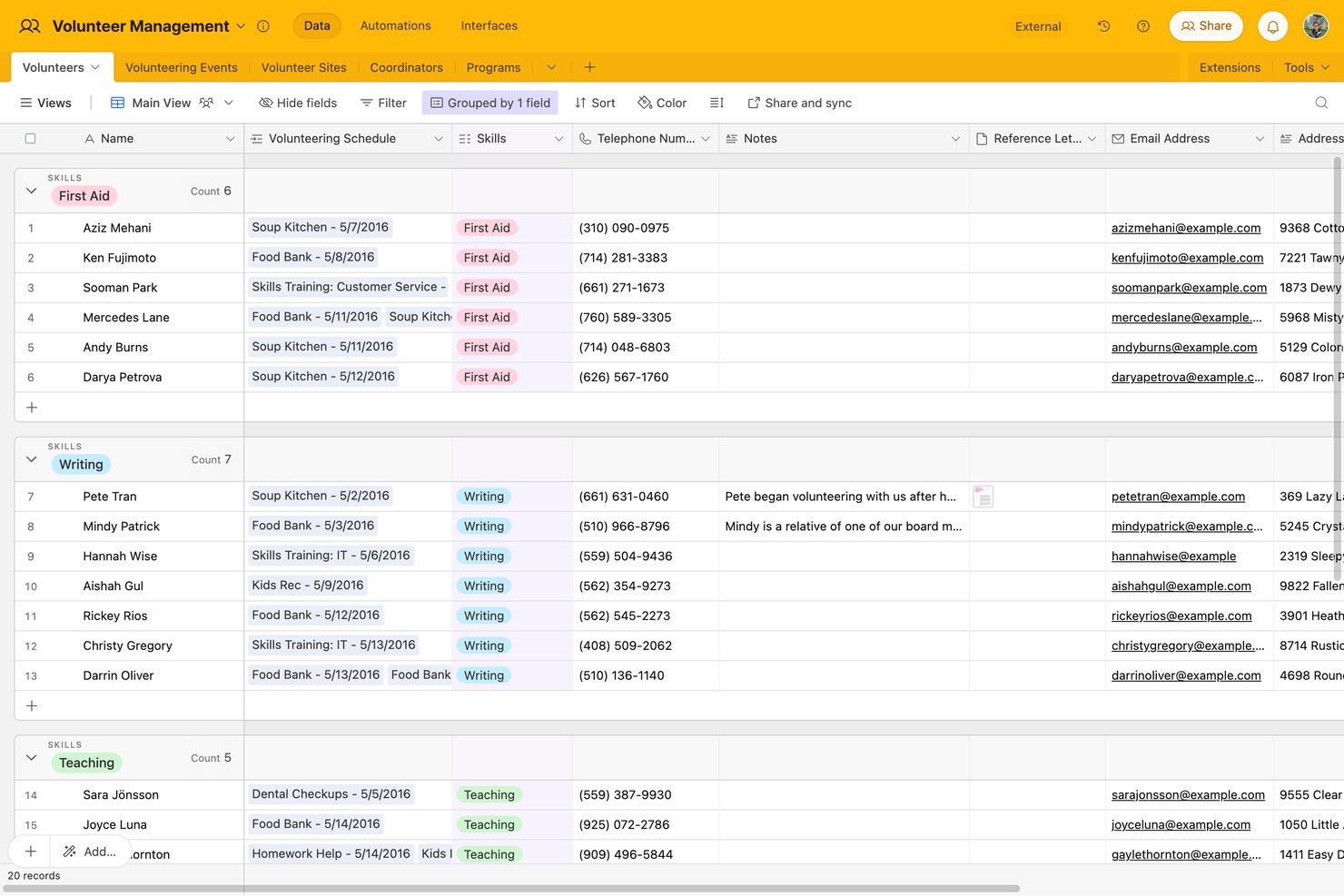Click the horizontal scrollbar at bottom
The width and height of the screenshot is (1344, 896).
coord(511,889)
